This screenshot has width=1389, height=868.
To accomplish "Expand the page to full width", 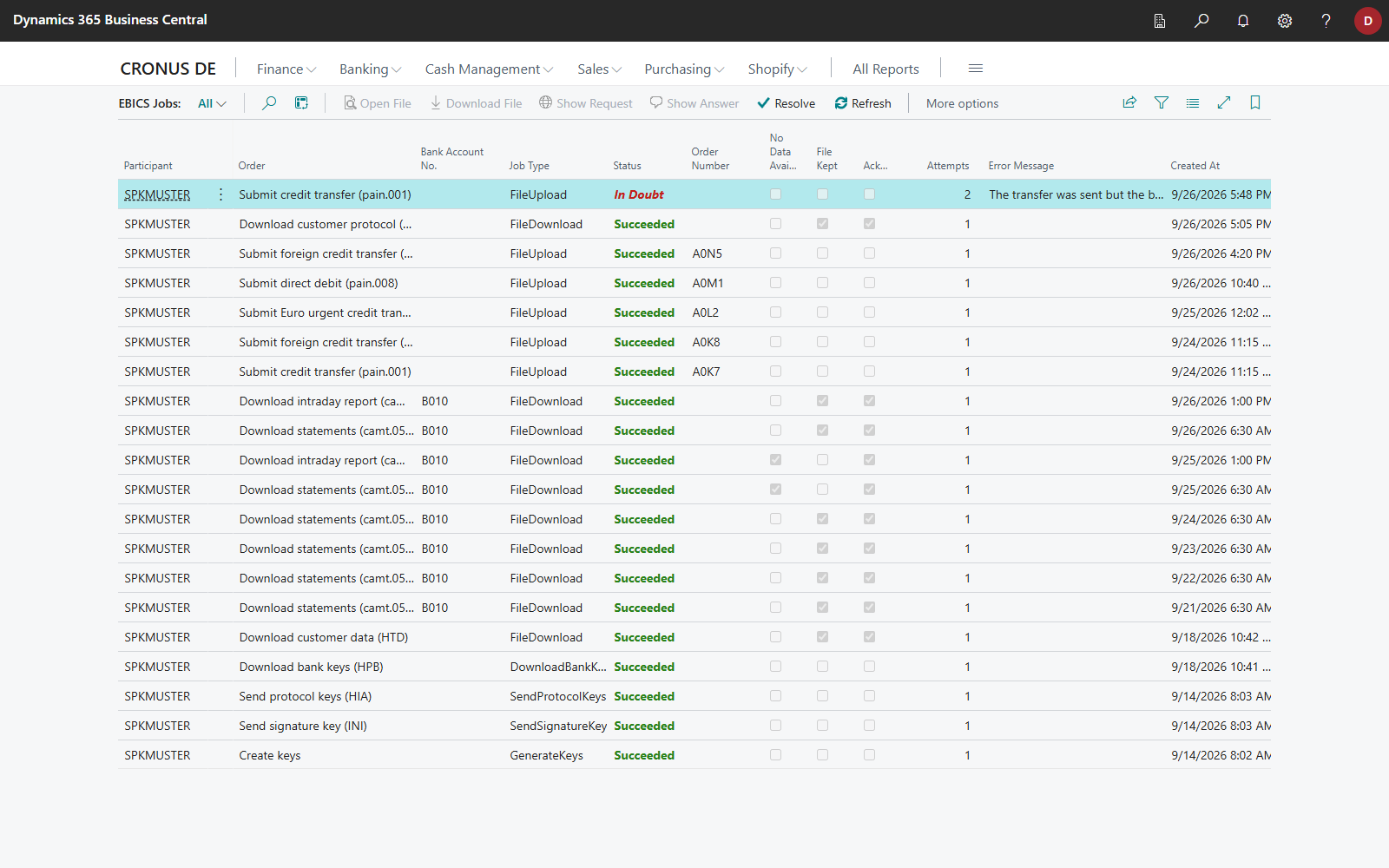I will click(x=1224, y=102).
